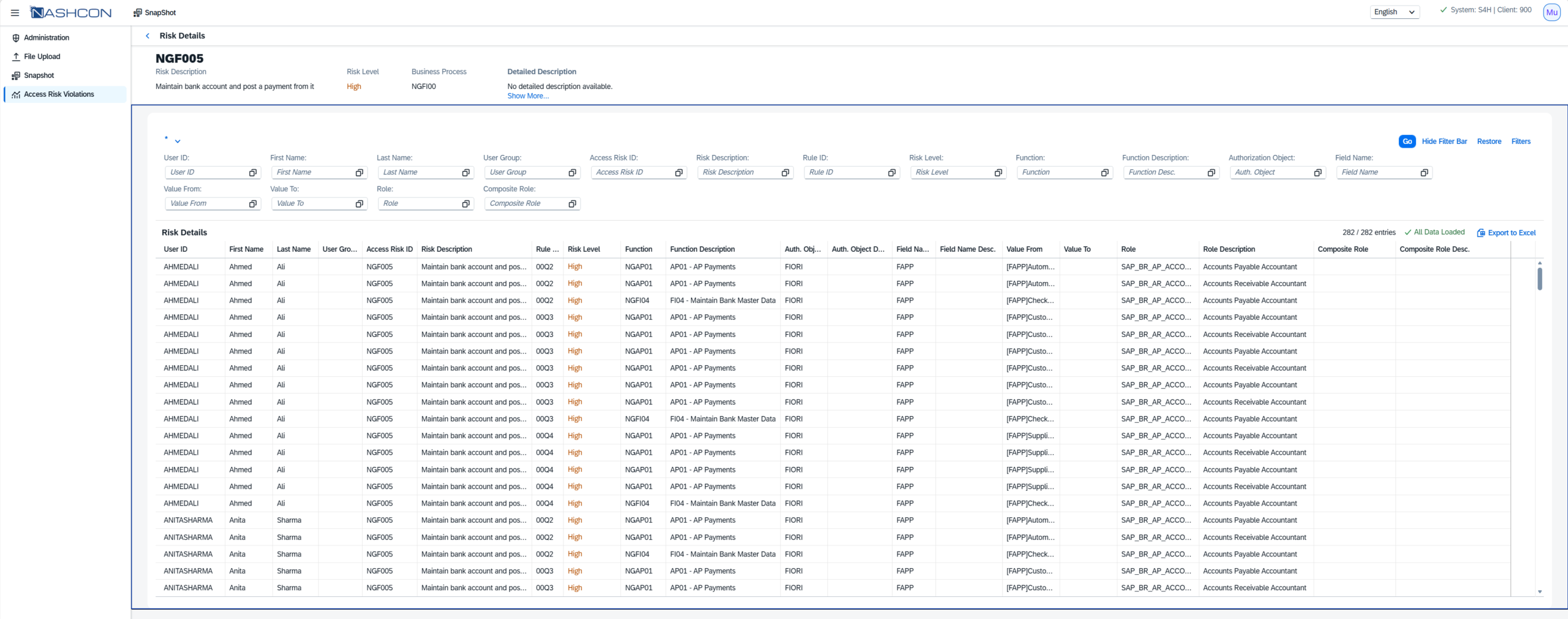The height and width of the screenshot is (619, 1568).
Task: Open the English language dropdown
Action: 1394,12
